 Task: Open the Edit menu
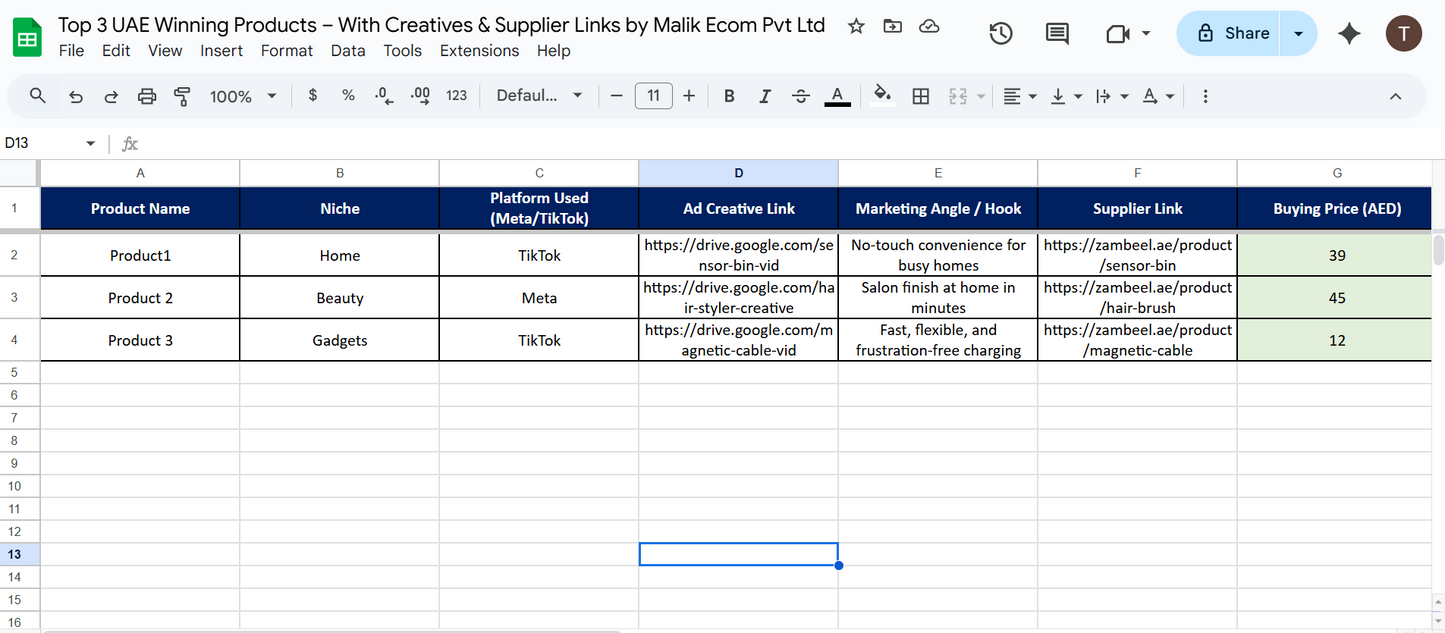(x=116, y=51)
